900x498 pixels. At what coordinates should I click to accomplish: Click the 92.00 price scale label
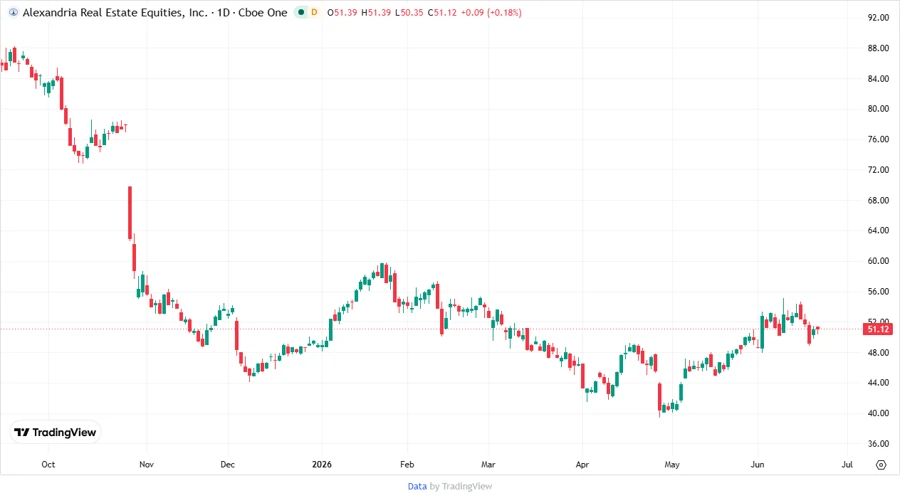[878, 18]
